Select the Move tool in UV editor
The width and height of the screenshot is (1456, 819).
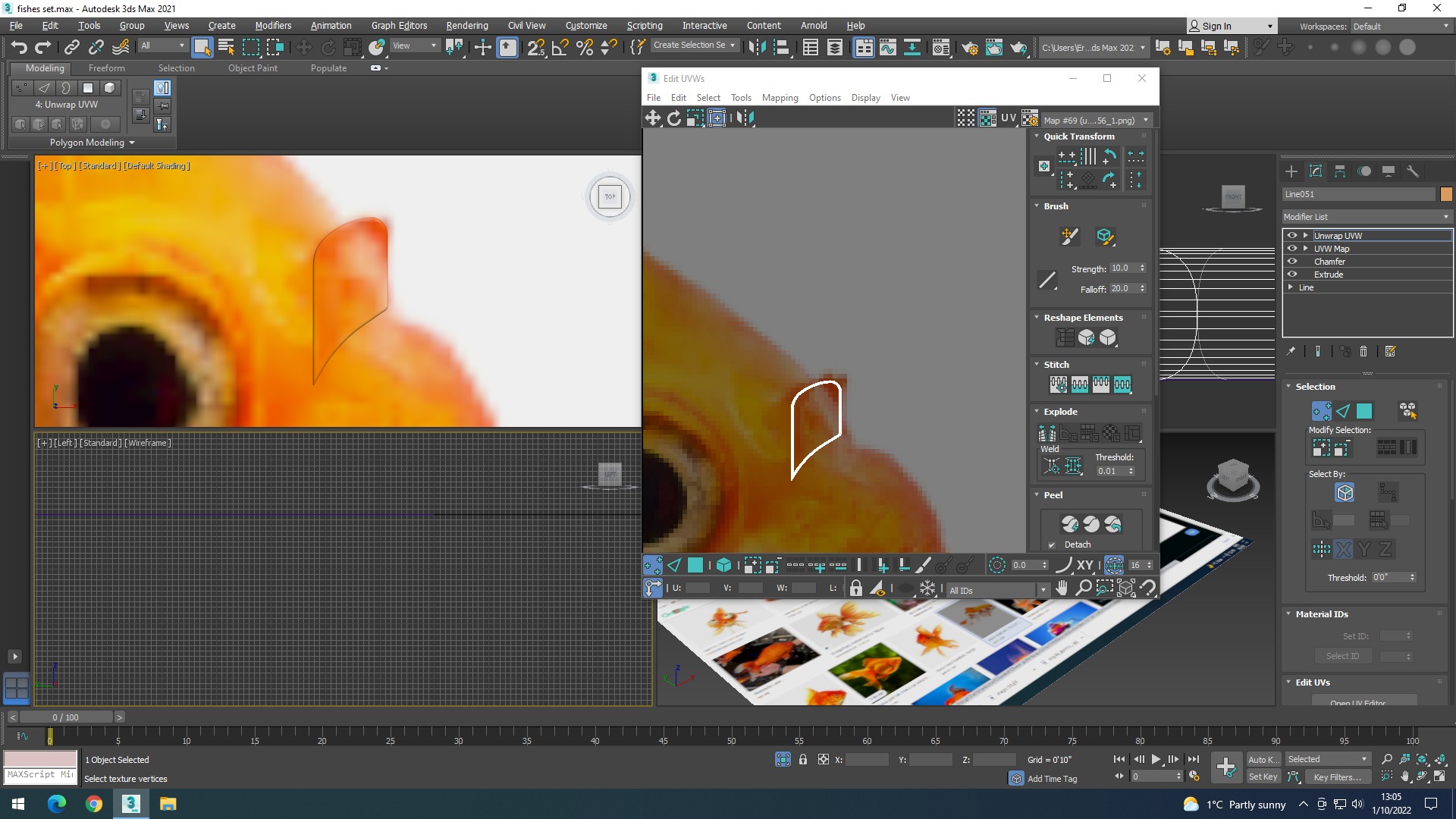pos(652,118)
